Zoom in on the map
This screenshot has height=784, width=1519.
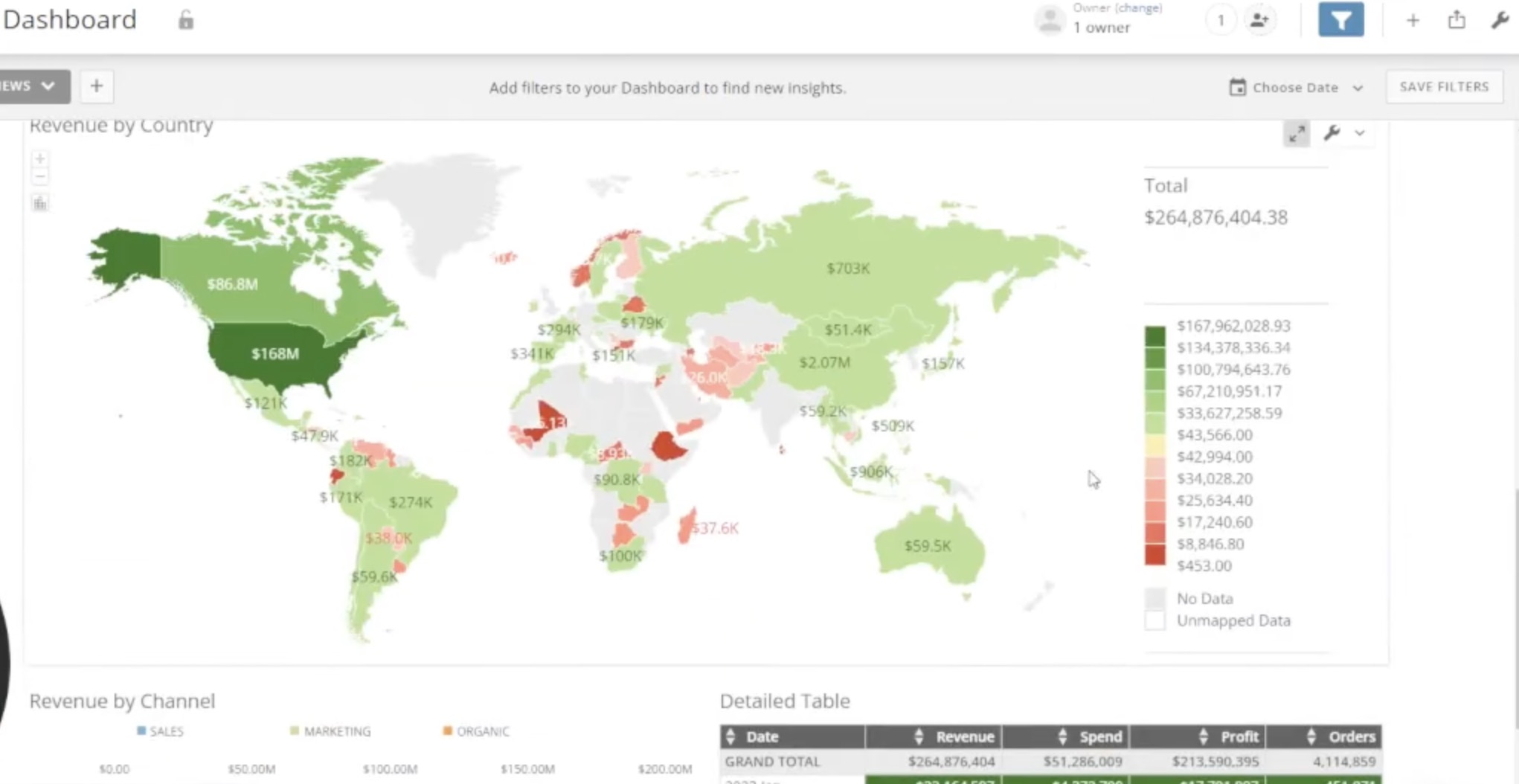(x=40, y=158)
